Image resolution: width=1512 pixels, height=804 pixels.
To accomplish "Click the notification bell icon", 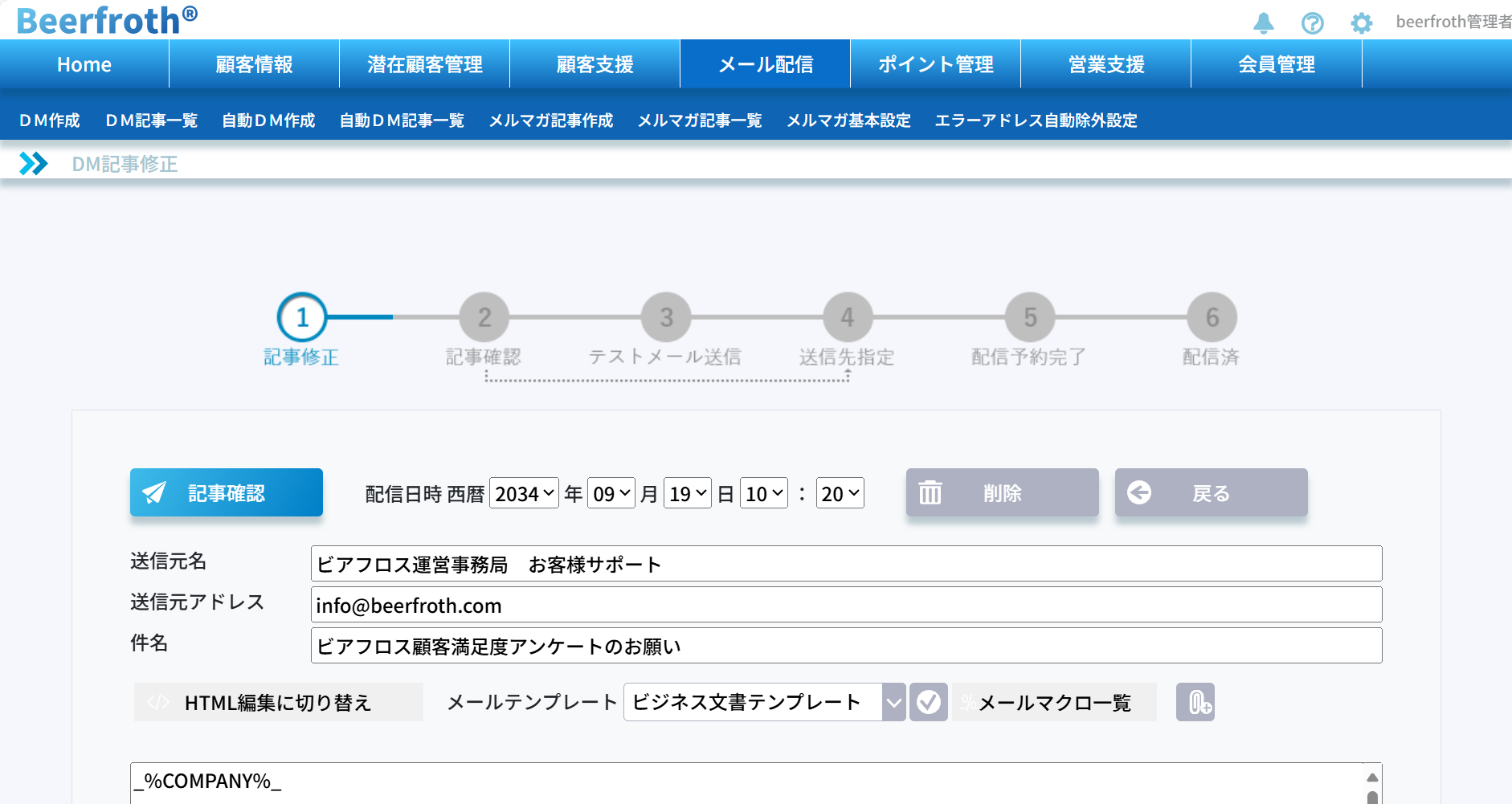I will 1263,22.
